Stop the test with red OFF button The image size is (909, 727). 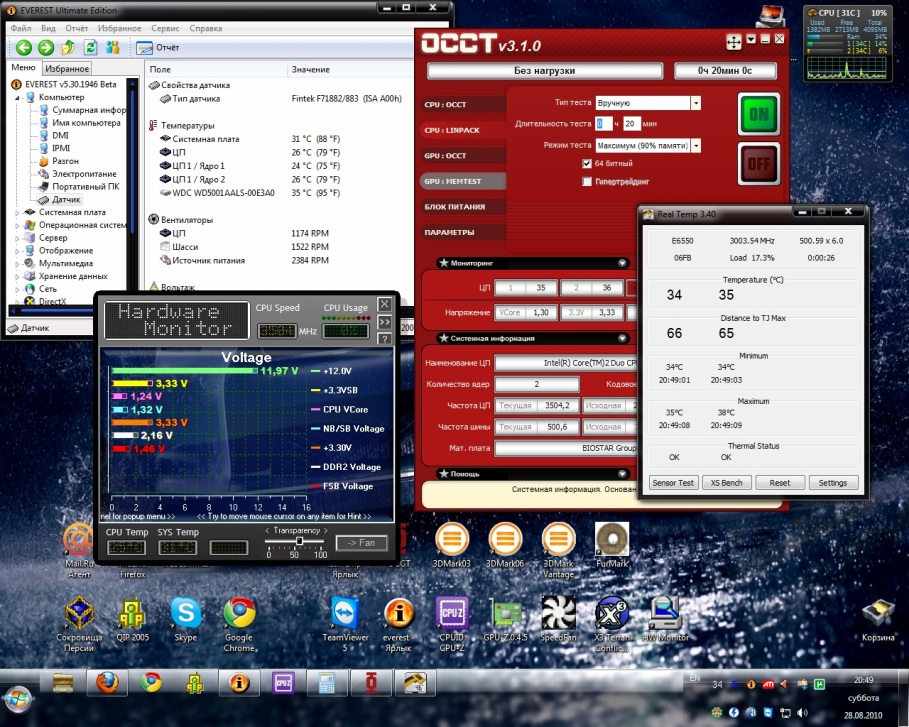(x=759, y=164)
